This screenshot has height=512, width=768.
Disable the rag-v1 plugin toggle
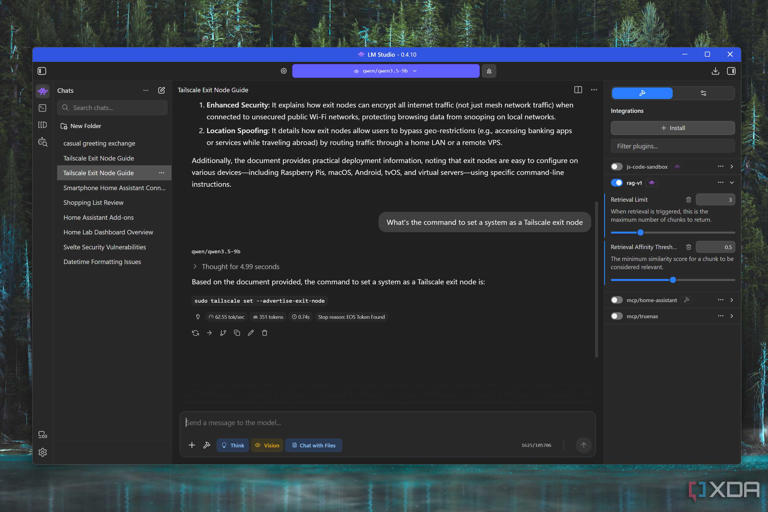coord(617,183)
